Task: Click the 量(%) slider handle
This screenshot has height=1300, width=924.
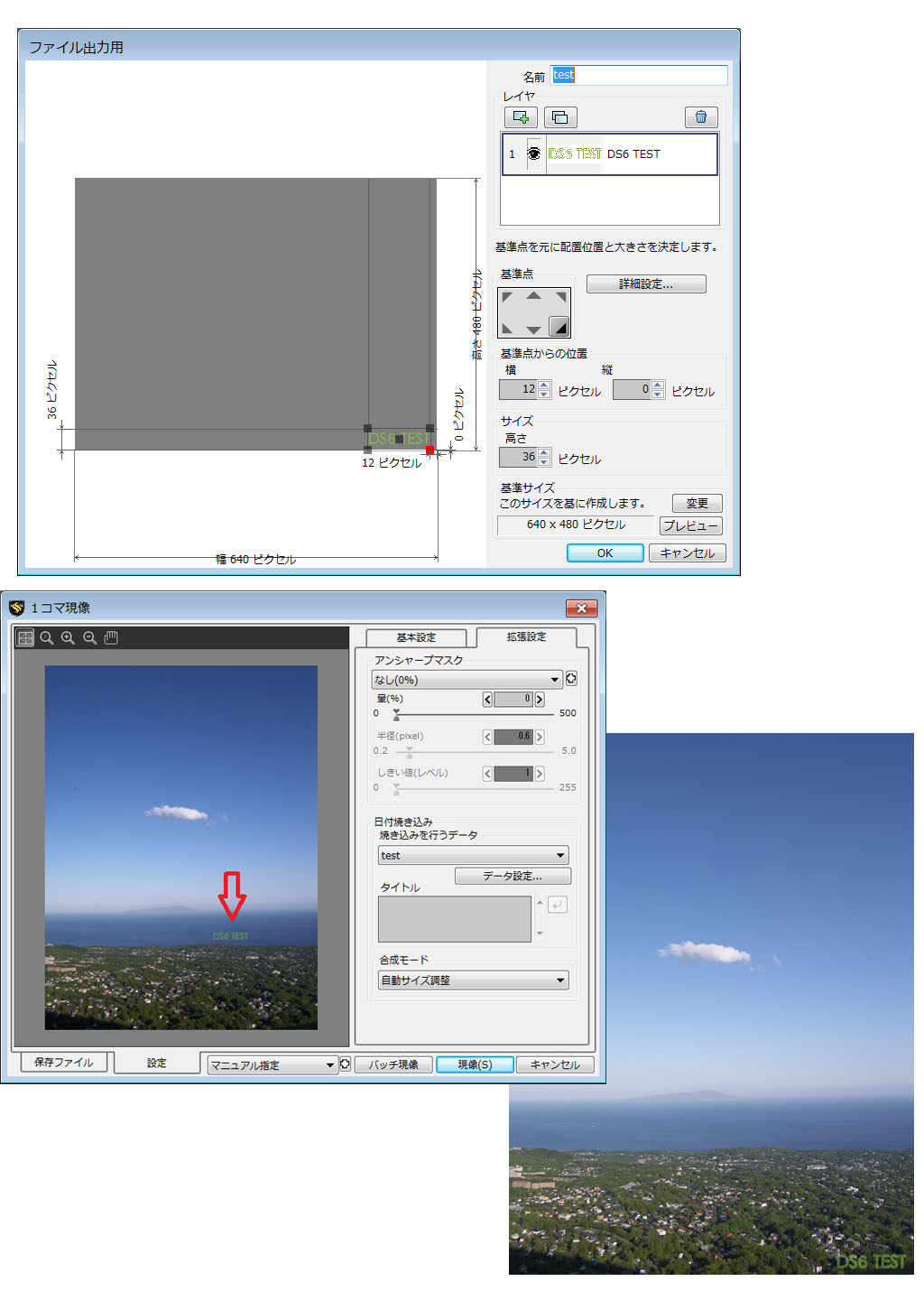Action: (396, 714)
